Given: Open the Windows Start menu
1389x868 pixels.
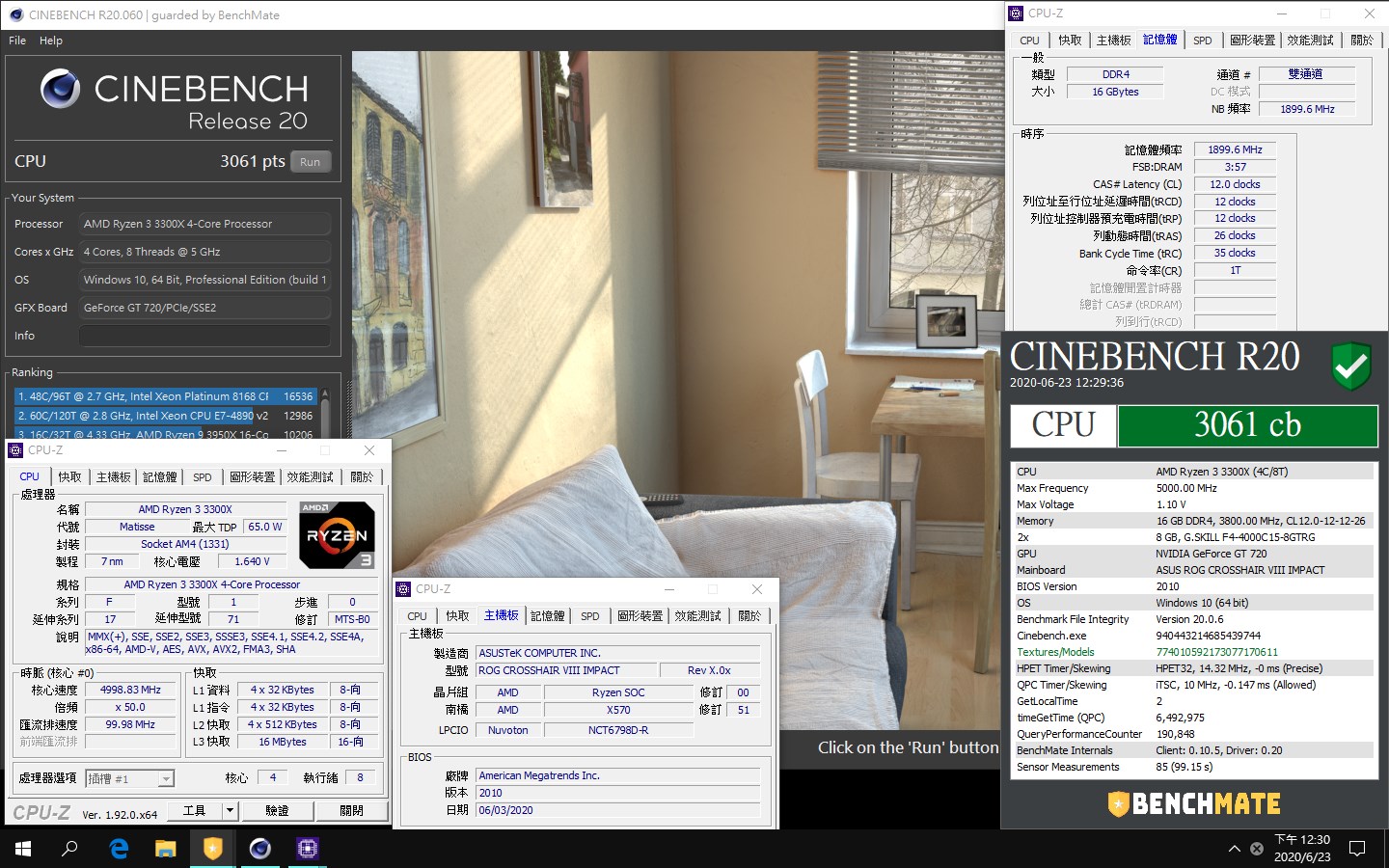Looking at the screenshot, I should click(23, 849).
